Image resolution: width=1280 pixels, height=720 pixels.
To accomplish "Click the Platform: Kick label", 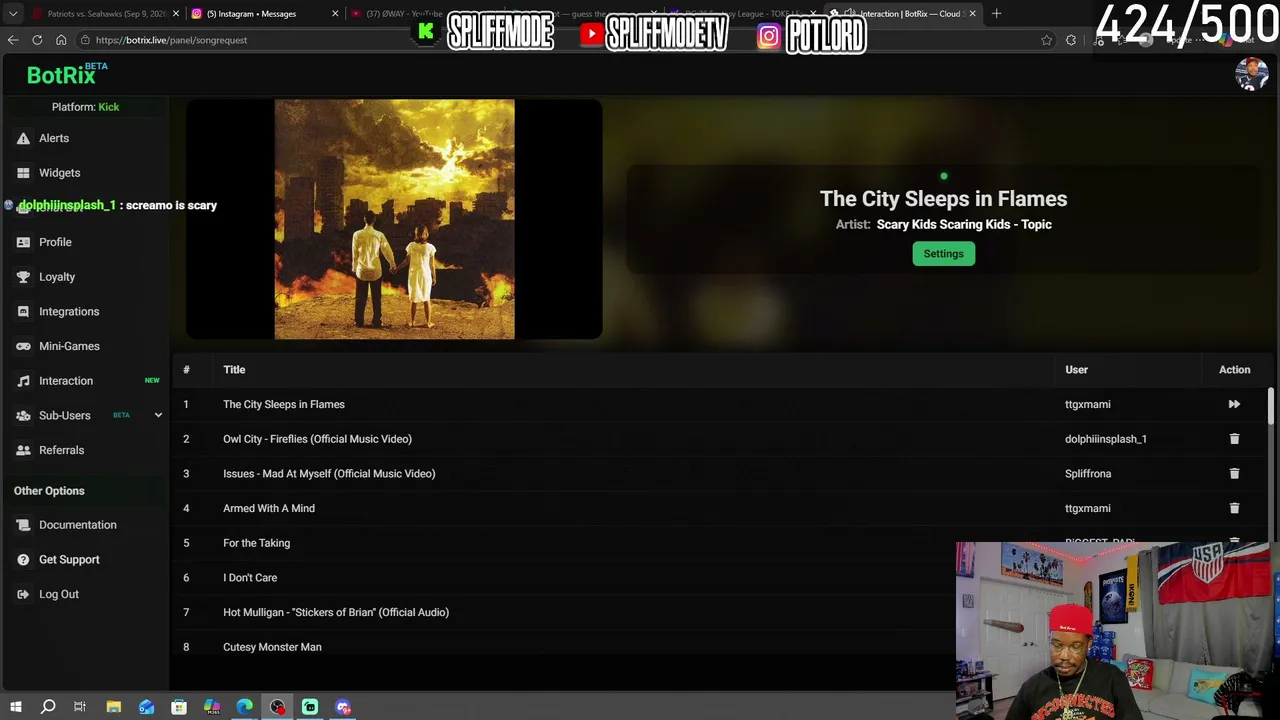I will [85, 107].
